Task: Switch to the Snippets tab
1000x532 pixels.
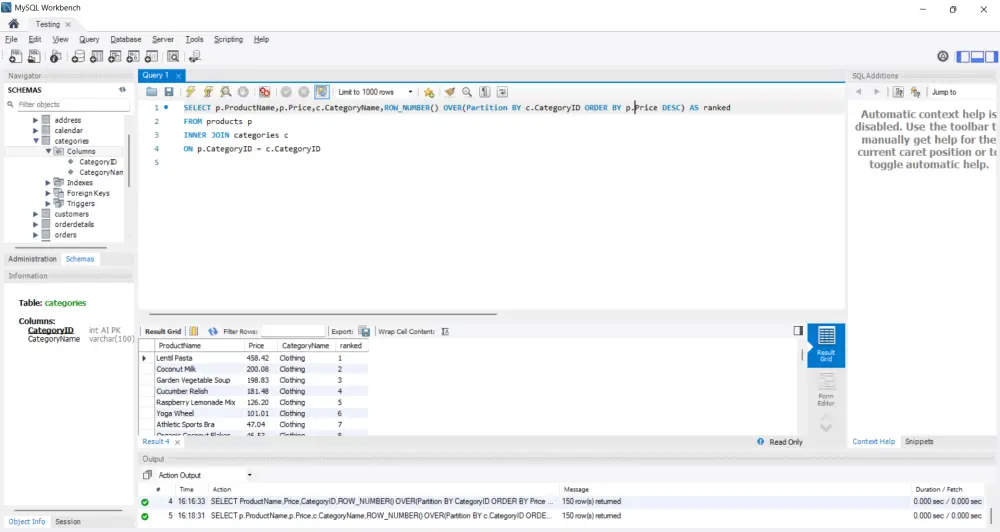Action: (919, 441)
